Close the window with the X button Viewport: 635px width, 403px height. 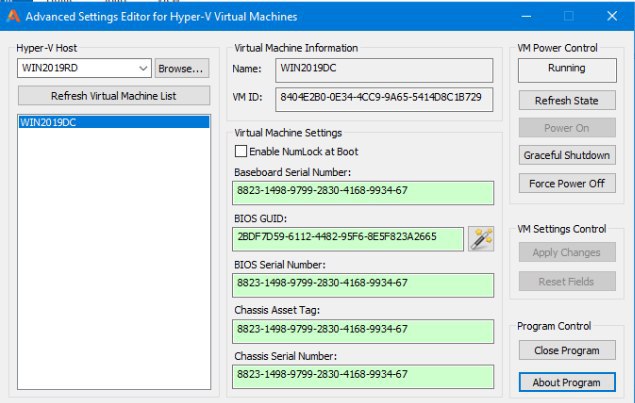pyautogui.click(x=612, y=16)
